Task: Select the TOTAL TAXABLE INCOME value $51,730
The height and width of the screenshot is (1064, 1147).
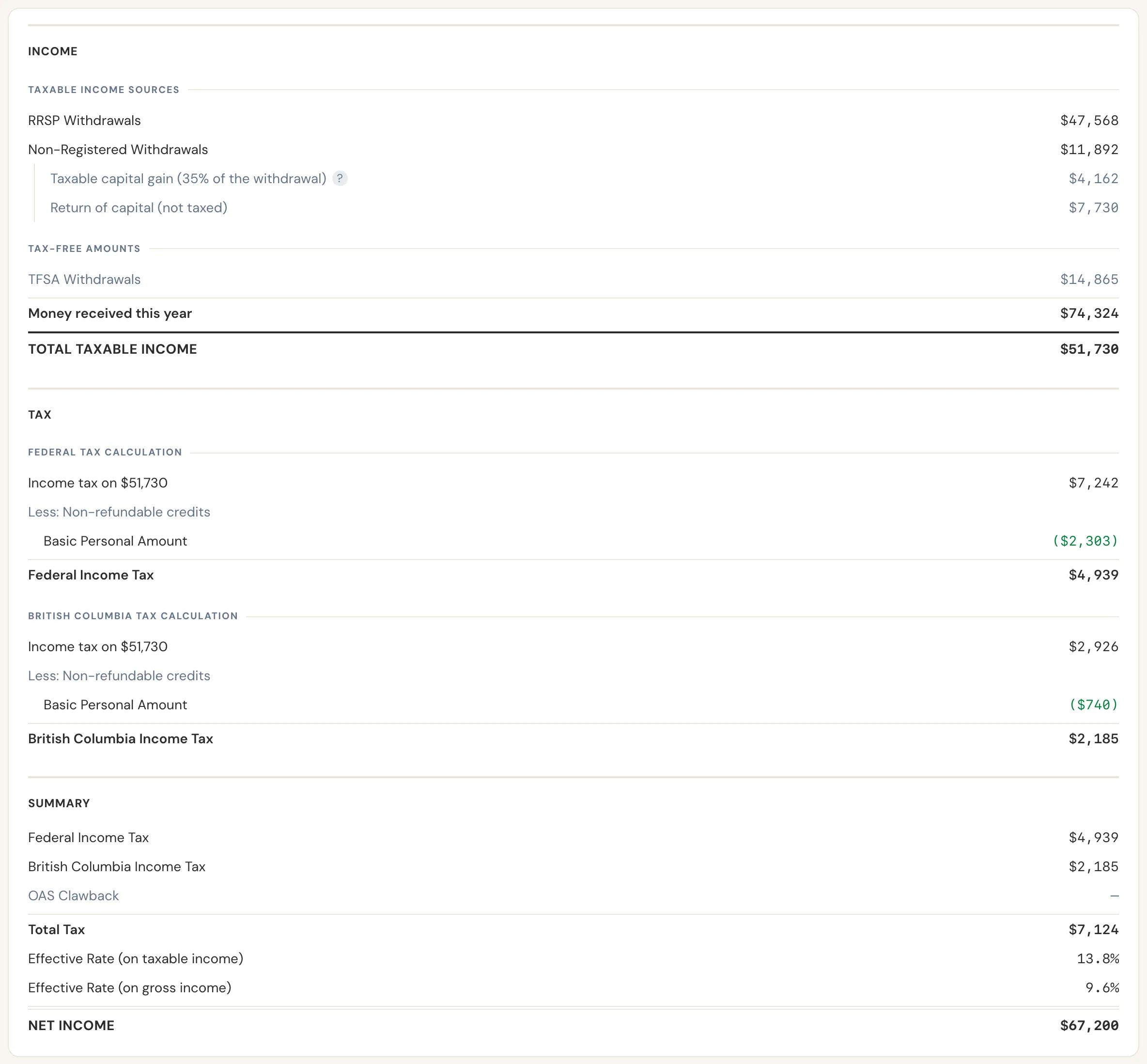Action: 1089,349
